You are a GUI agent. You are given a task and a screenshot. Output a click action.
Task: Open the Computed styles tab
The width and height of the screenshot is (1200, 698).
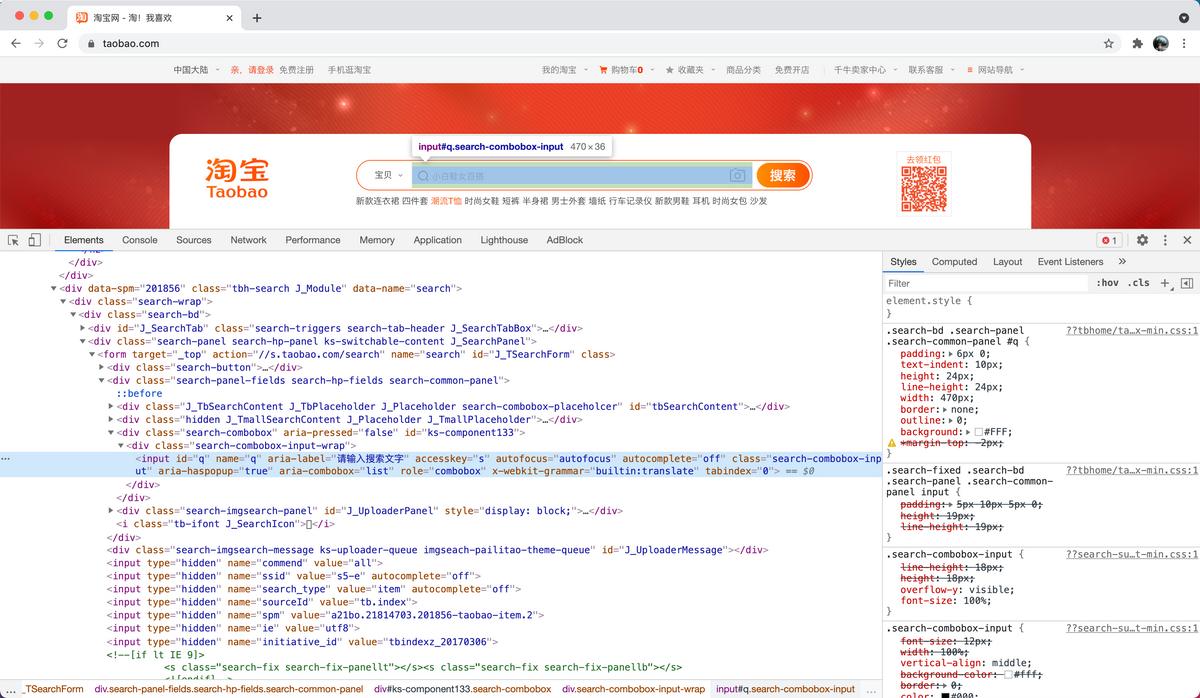(954, 262)
